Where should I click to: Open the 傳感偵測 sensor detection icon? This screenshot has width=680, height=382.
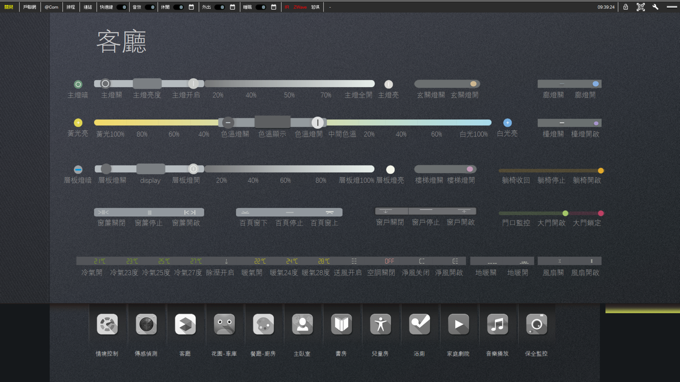[x=146, y=324]
